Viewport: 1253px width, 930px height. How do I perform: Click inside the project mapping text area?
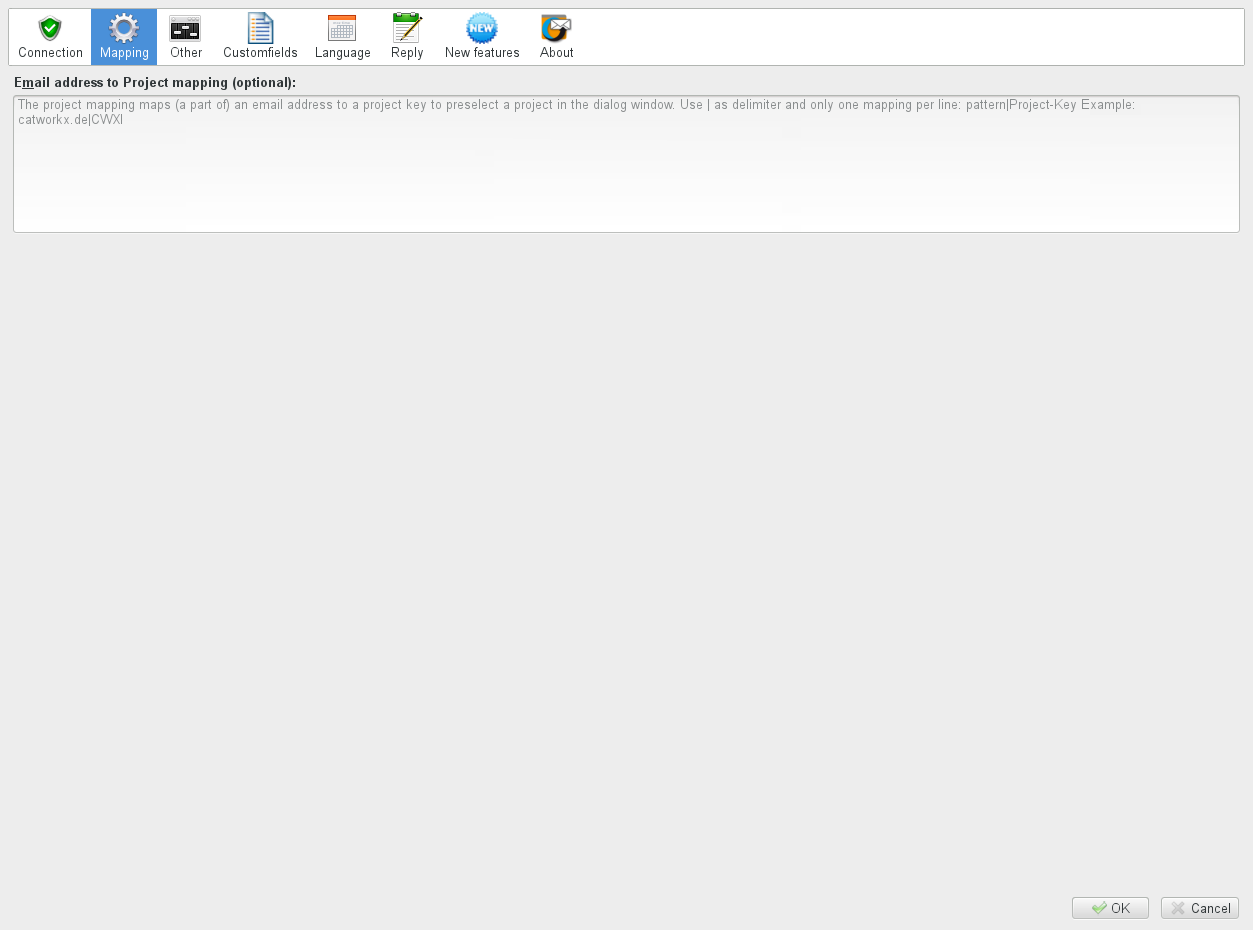(626, 170)
